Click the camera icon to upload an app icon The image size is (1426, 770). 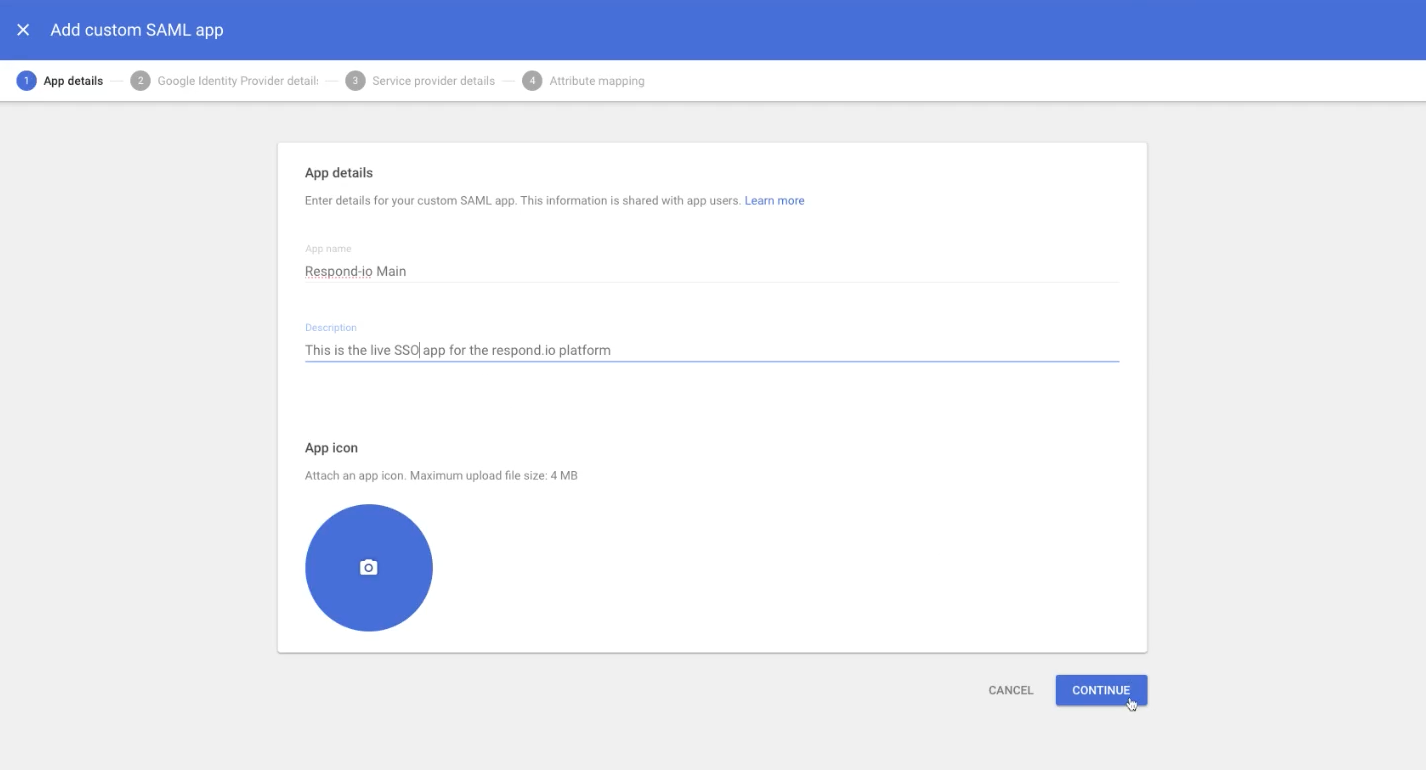[x=368, y=568]
